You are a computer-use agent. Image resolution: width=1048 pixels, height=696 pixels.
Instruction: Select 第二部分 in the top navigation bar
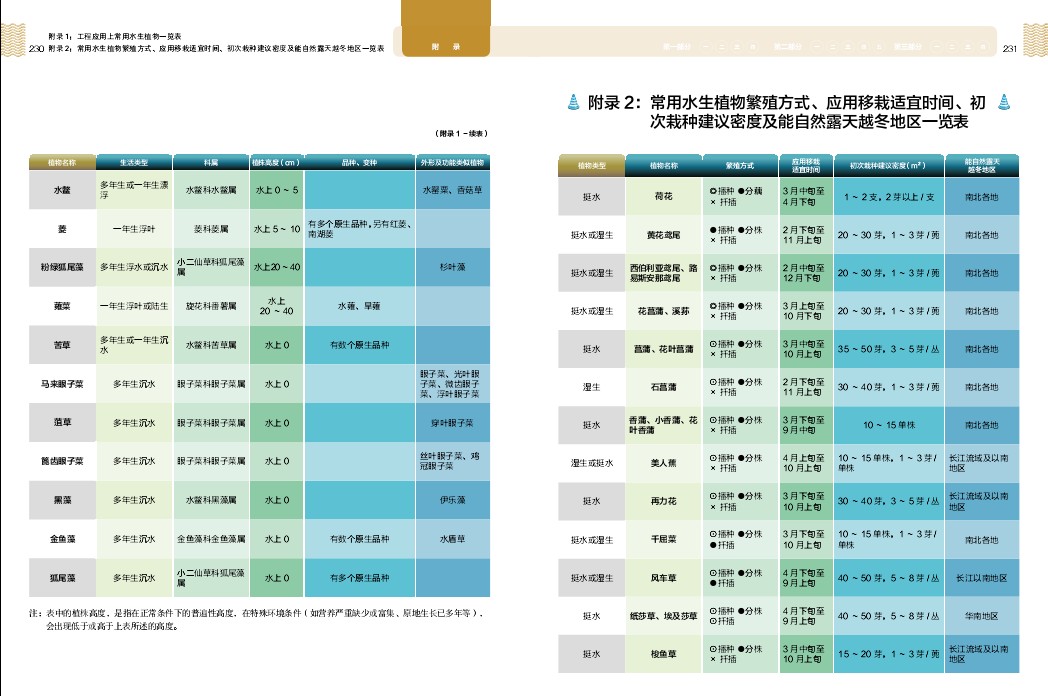(x=787, y=47)
